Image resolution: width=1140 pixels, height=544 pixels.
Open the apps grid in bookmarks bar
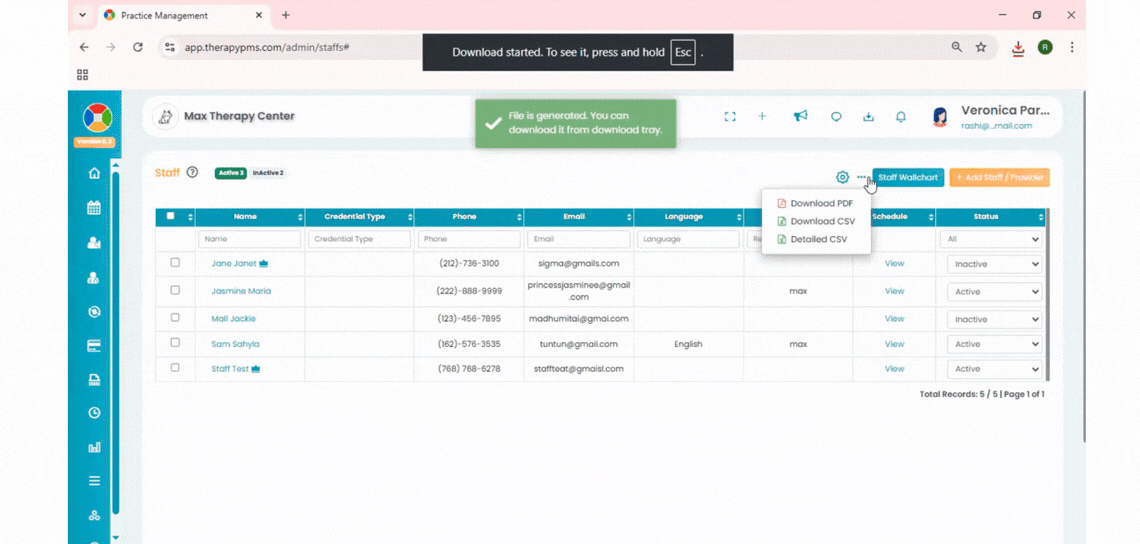82,74
